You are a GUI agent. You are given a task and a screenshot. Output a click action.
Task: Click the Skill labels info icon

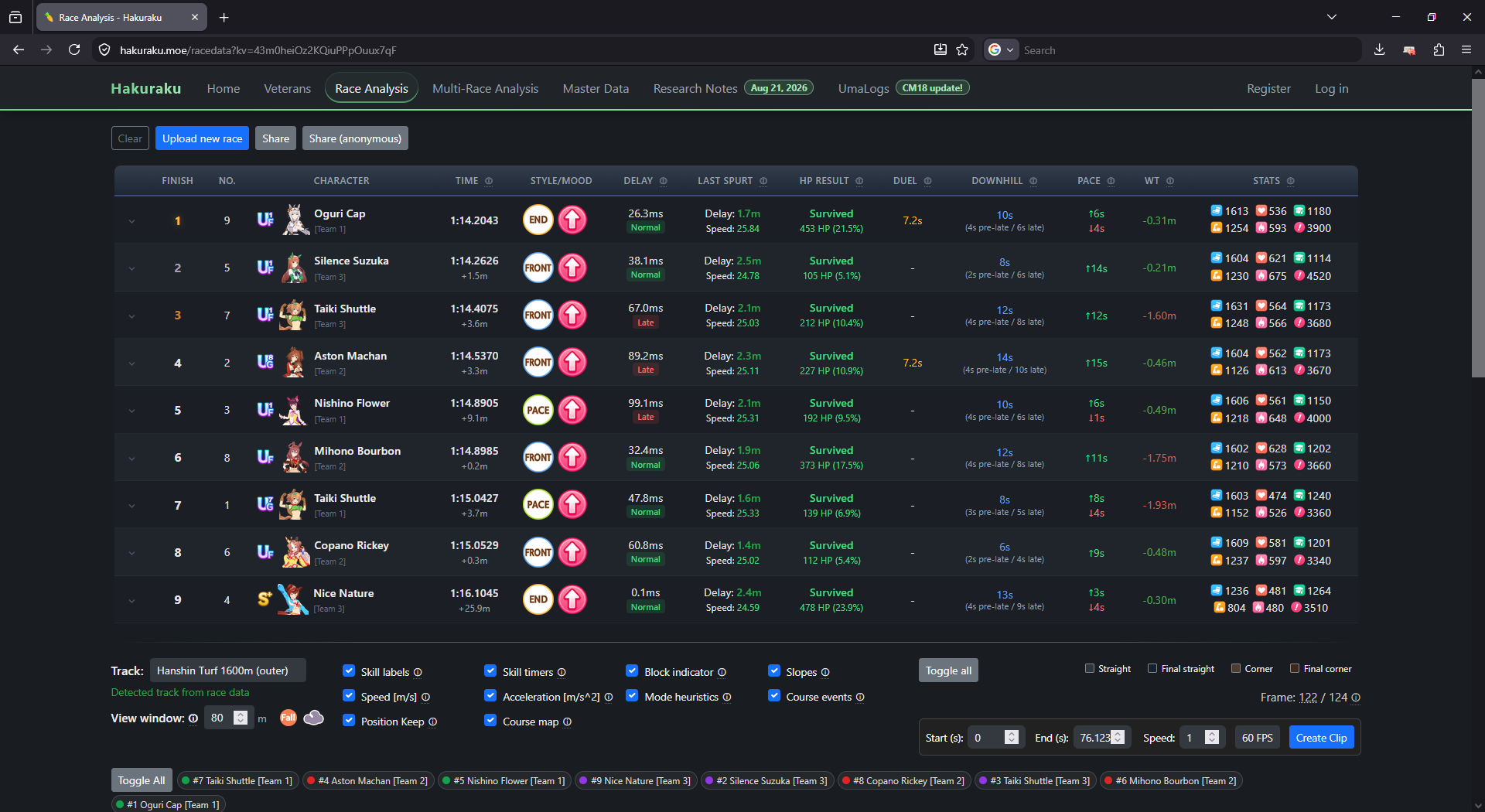pos(418,673)
